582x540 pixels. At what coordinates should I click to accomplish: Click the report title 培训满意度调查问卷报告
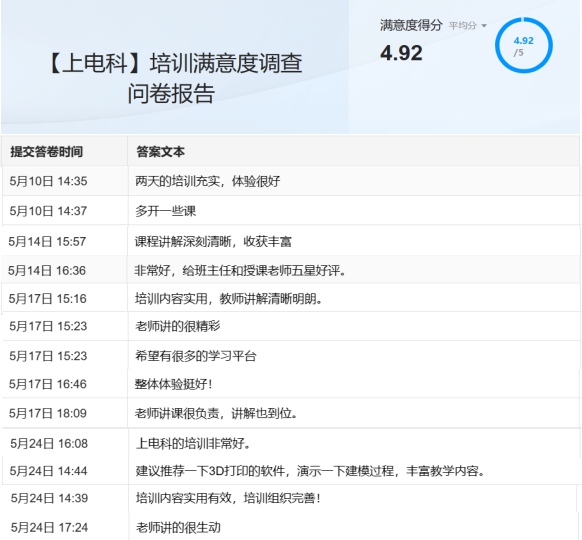(175, 78)
